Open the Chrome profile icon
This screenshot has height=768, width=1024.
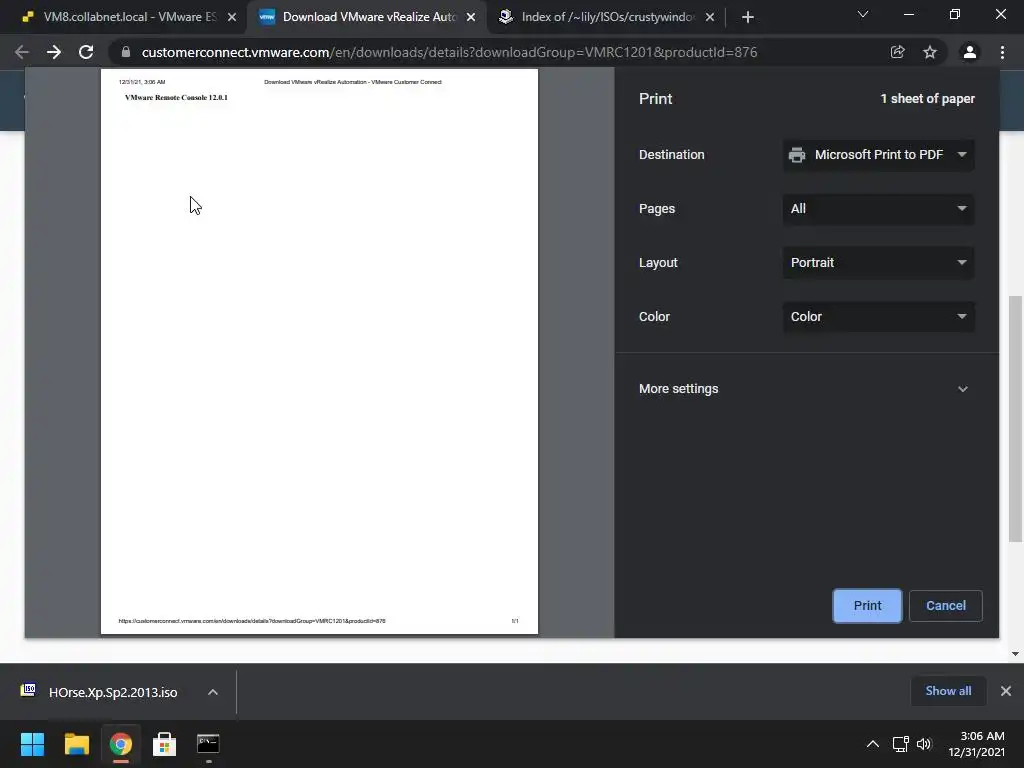pos(970,52)
